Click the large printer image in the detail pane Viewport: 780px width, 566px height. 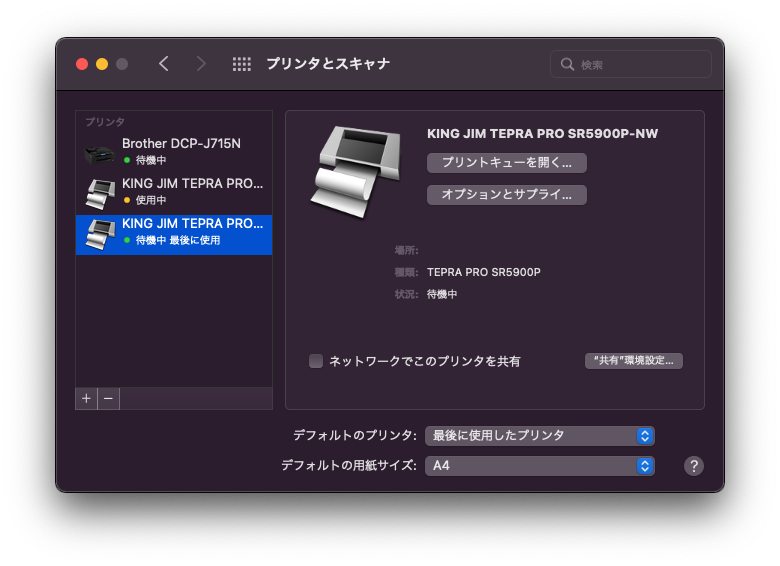(x=356, y=172)
